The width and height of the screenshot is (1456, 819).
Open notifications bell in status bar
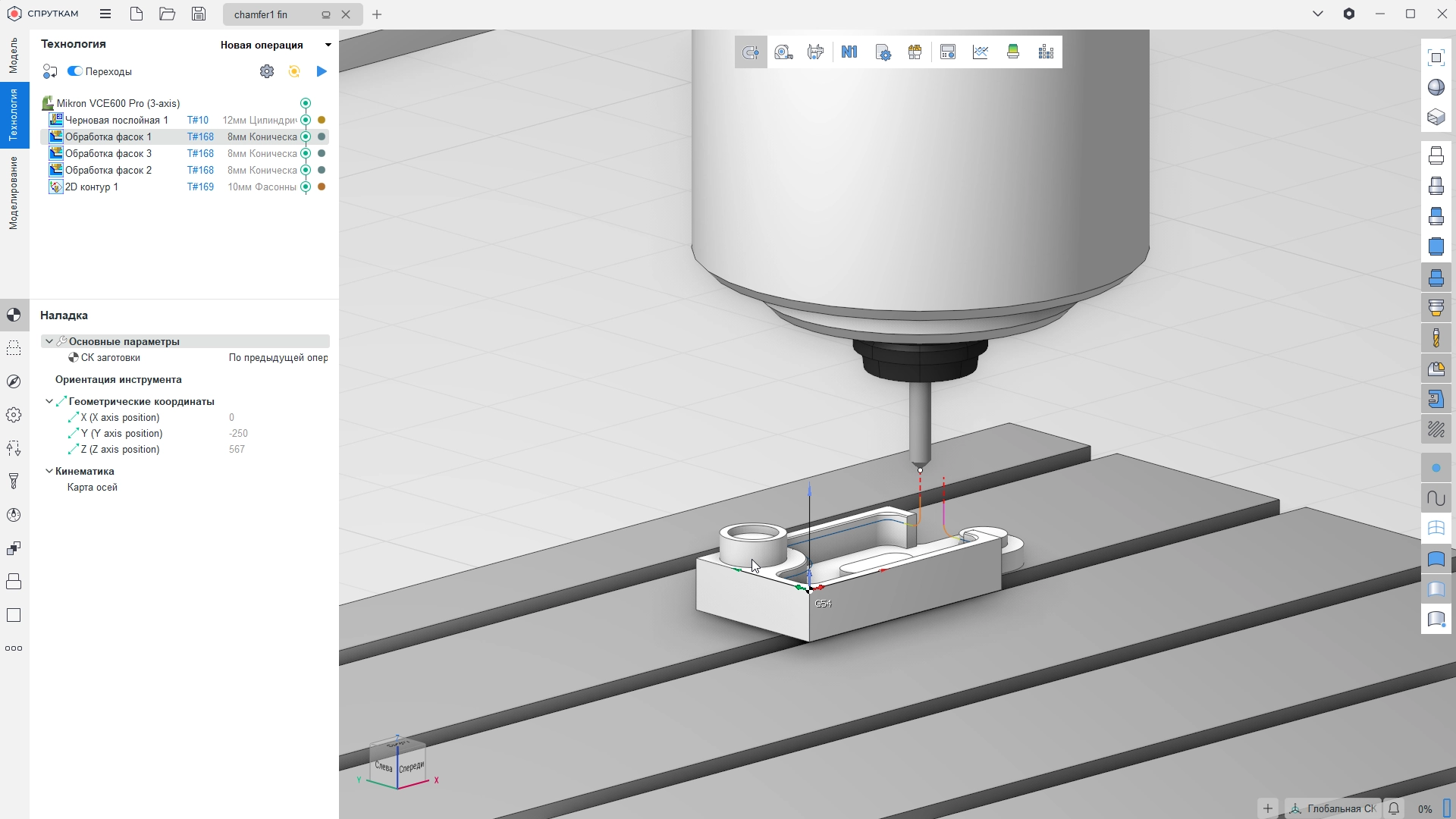point(1394,808)
